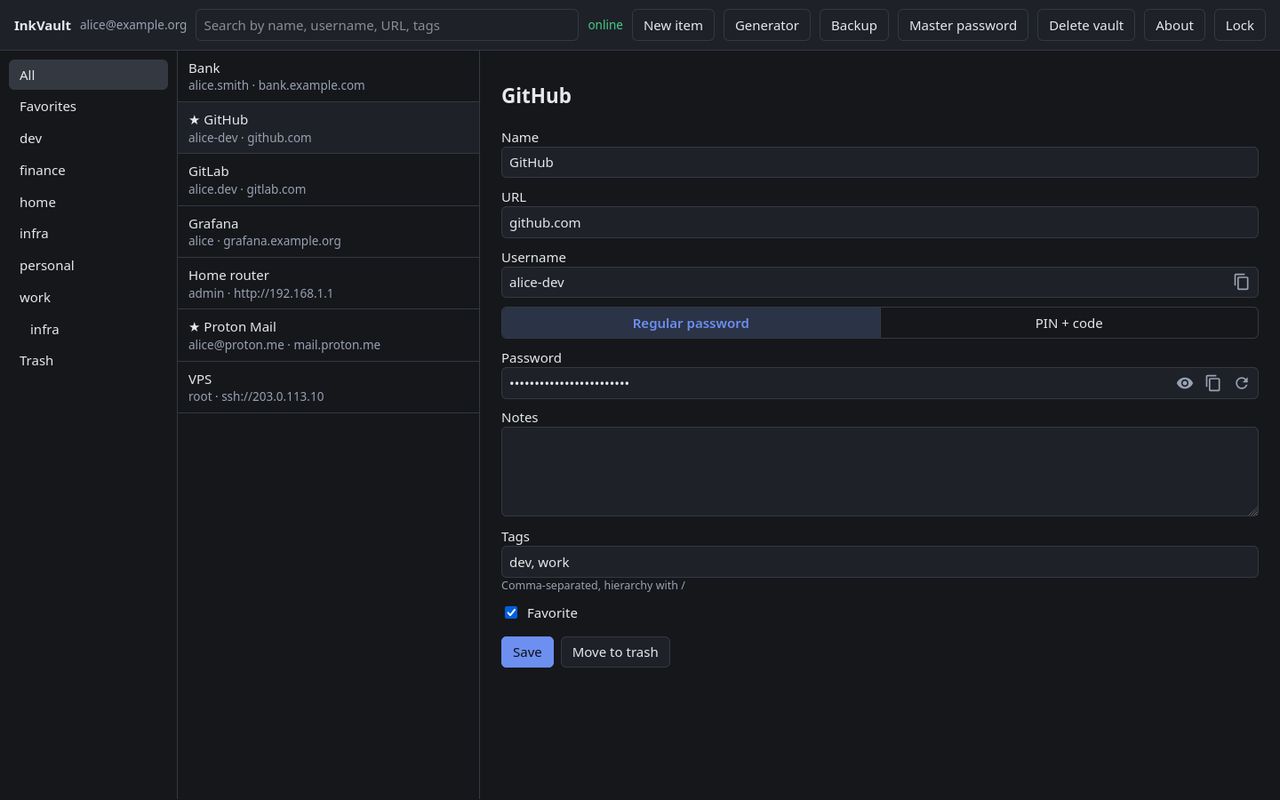Save the GitHub entry
The image size is (1280, 800).
pyautogui.click(x=527, y=652)
